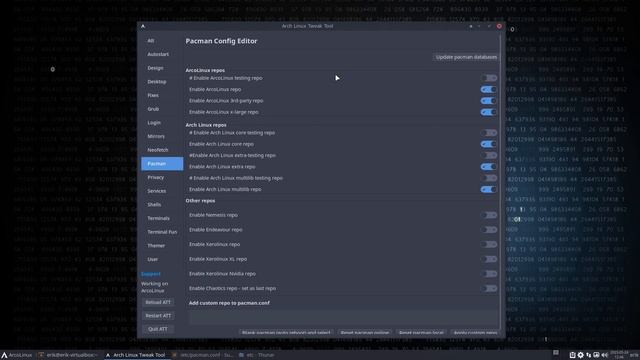Switch to the Themer tab
This screenshot has height=360, width=640.
[x=162, y=246]
